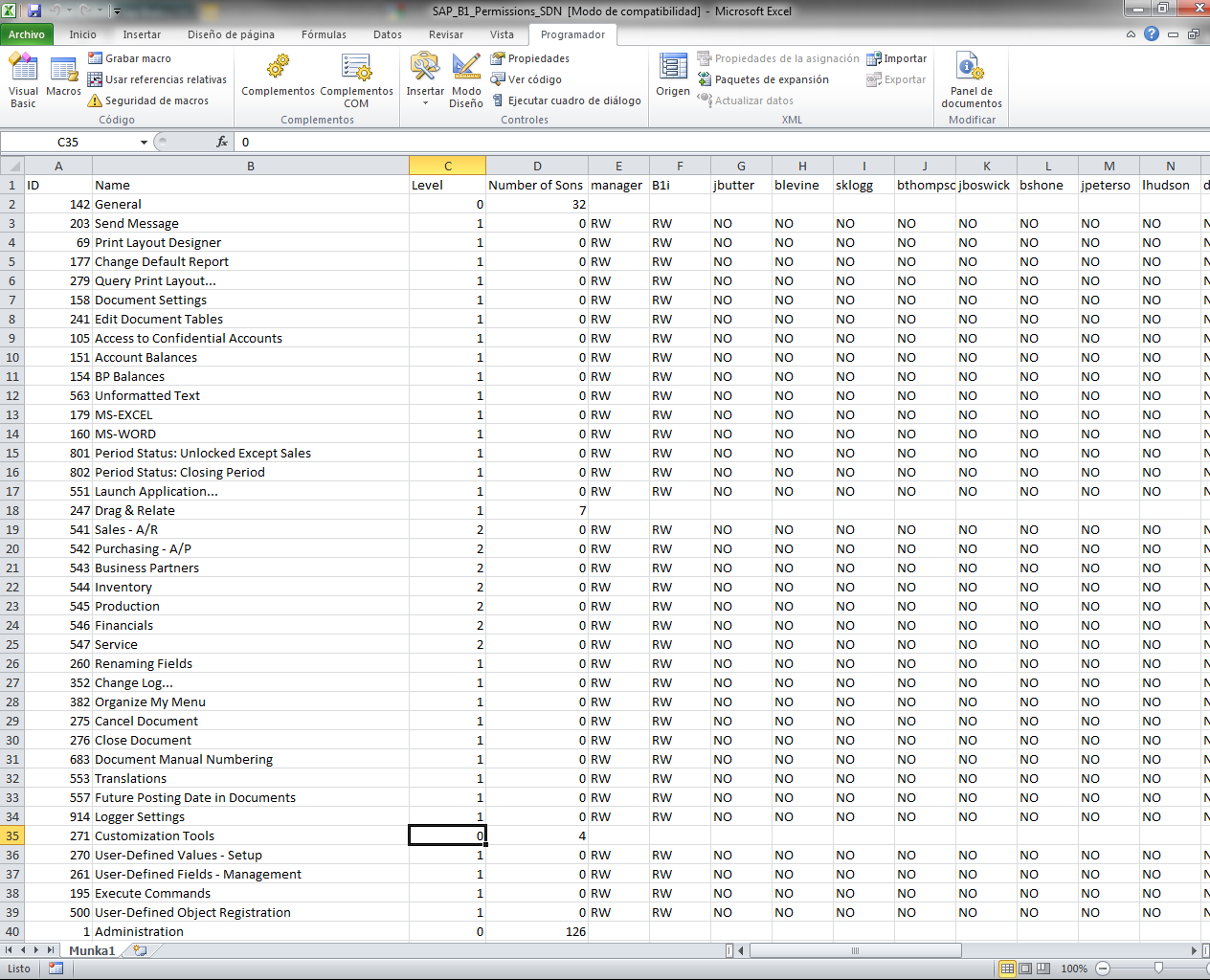Open the Archivo menu
This screenshot has height=980, width=1210.
[28, 34]
